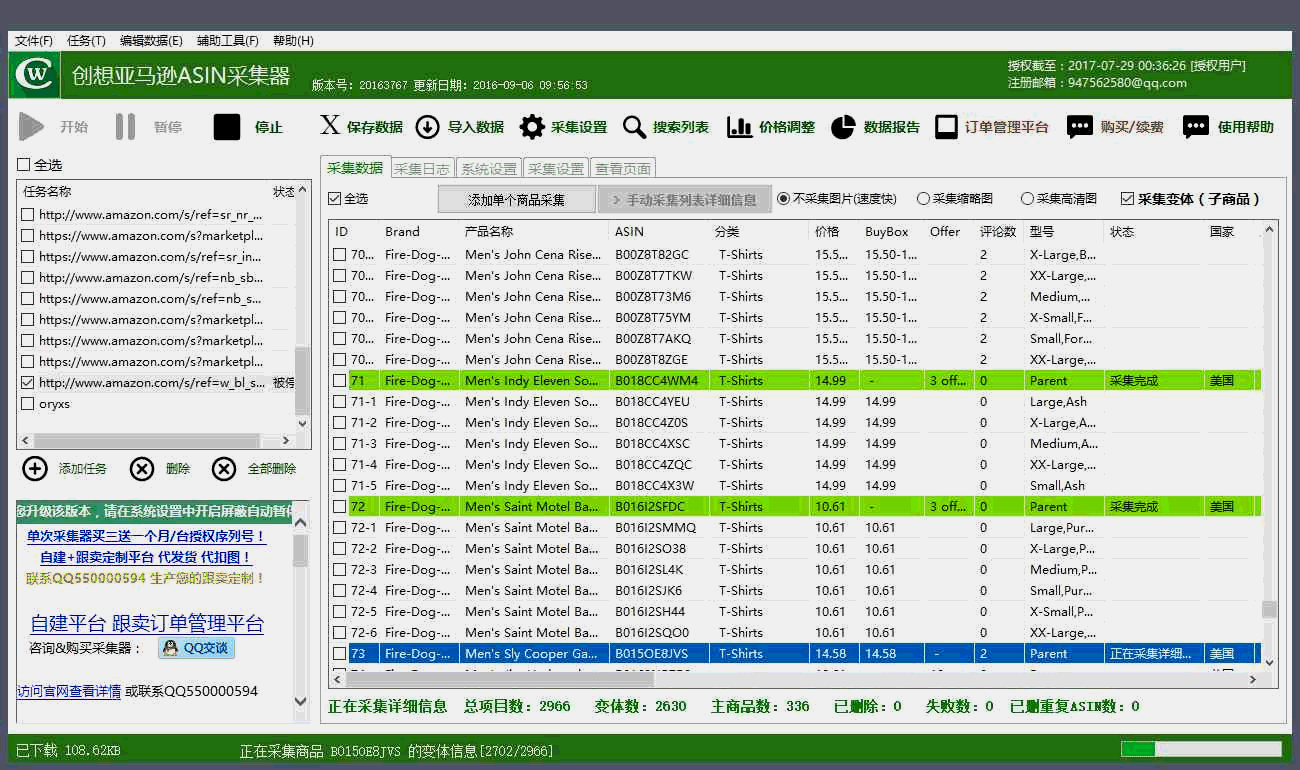Click the bar chart icon for 价格调整
This screenshot has height=770, width=1300.
[x=739, y=127]
